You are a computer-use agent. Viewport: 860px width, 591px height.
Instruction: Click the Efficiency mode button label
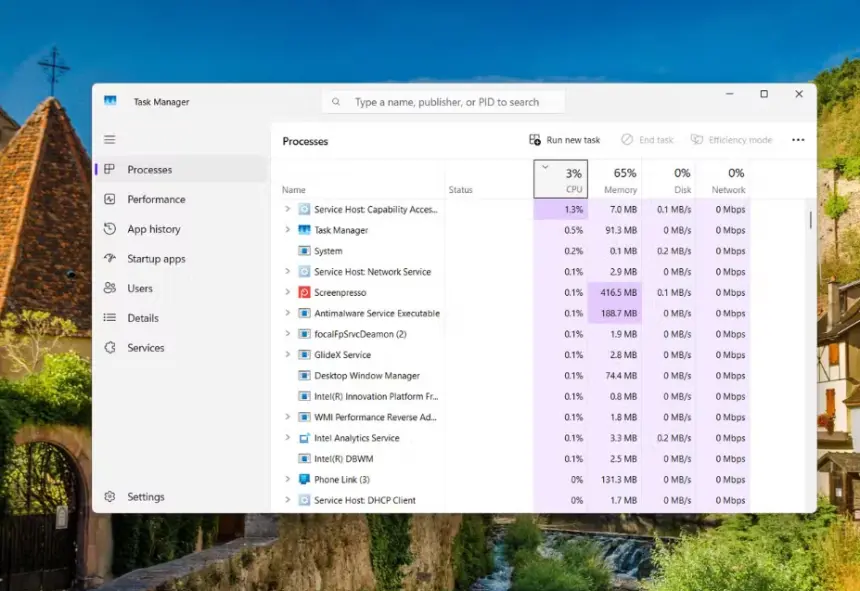pos(740,140)
